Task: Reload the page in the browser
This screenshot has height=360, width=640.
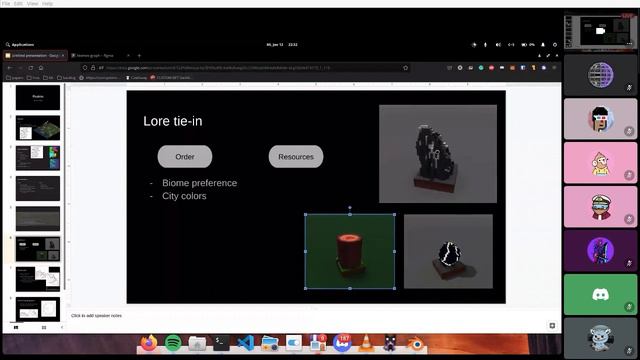Action: pyautogui.click(x=31, y=68)
